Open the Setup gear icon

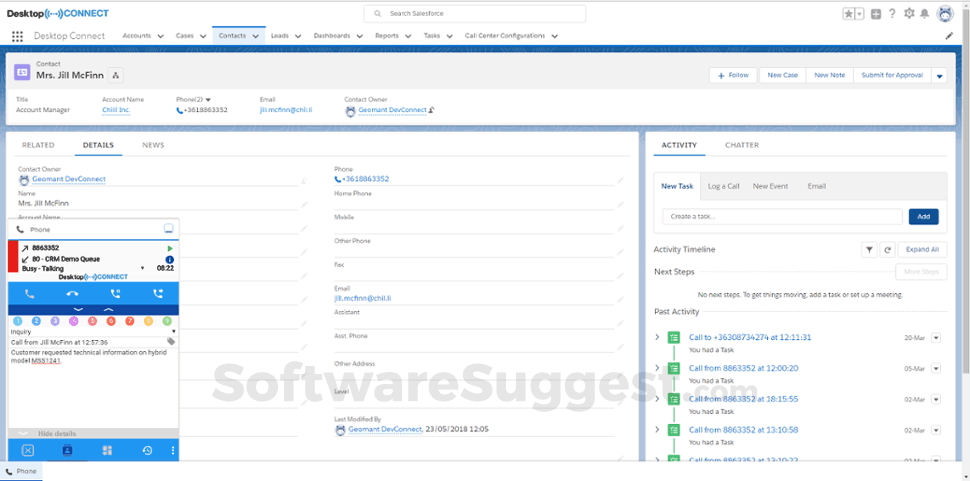pos(909,14)
